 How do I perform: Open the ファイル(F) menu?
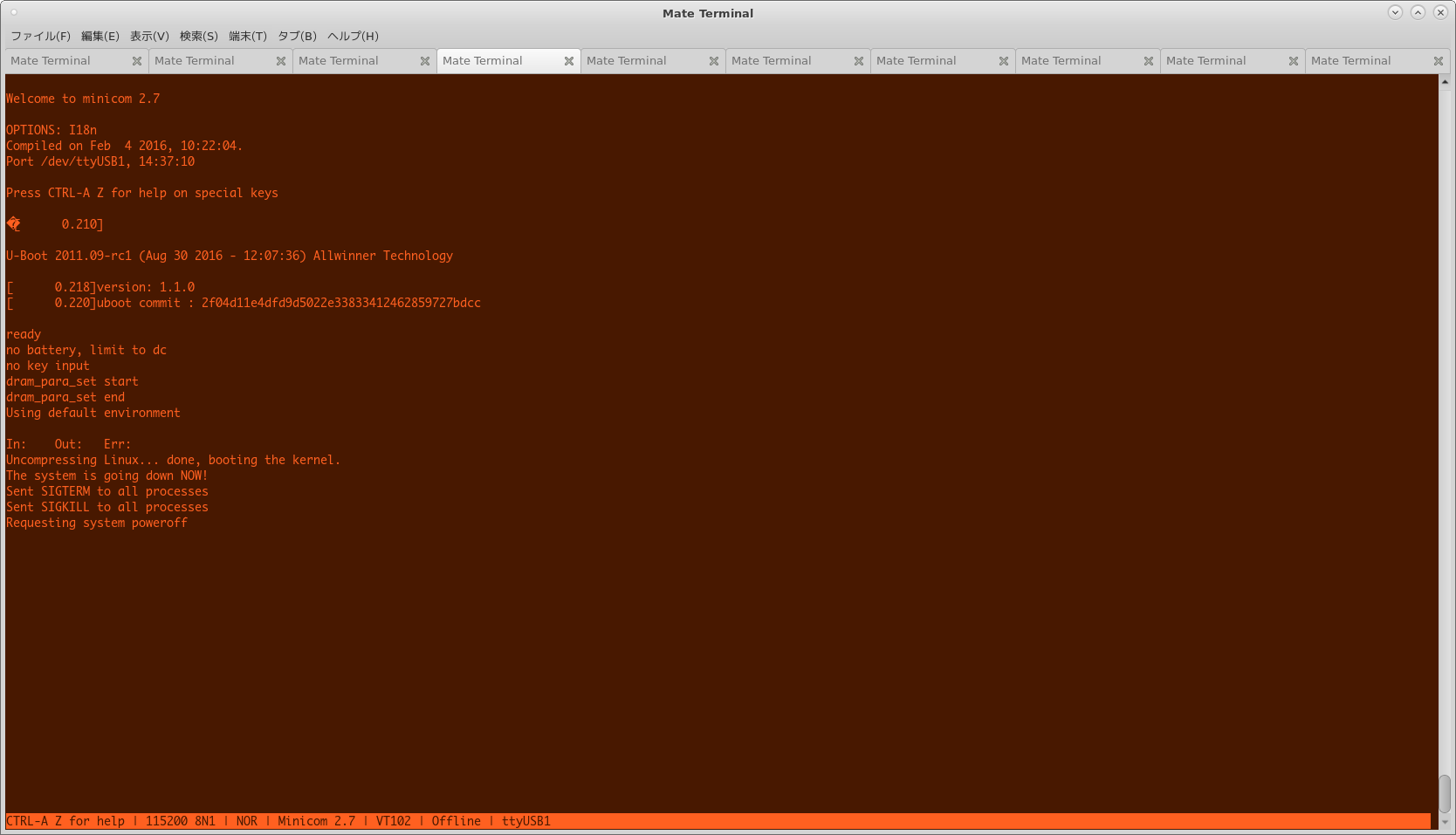(x=40, y=36)
